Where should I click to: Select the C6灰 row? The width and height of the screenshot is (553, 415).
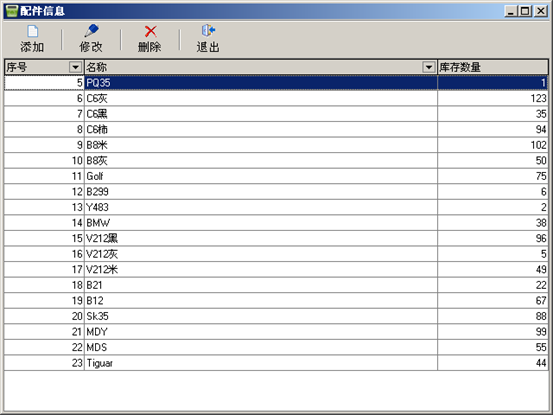[276, 98]
